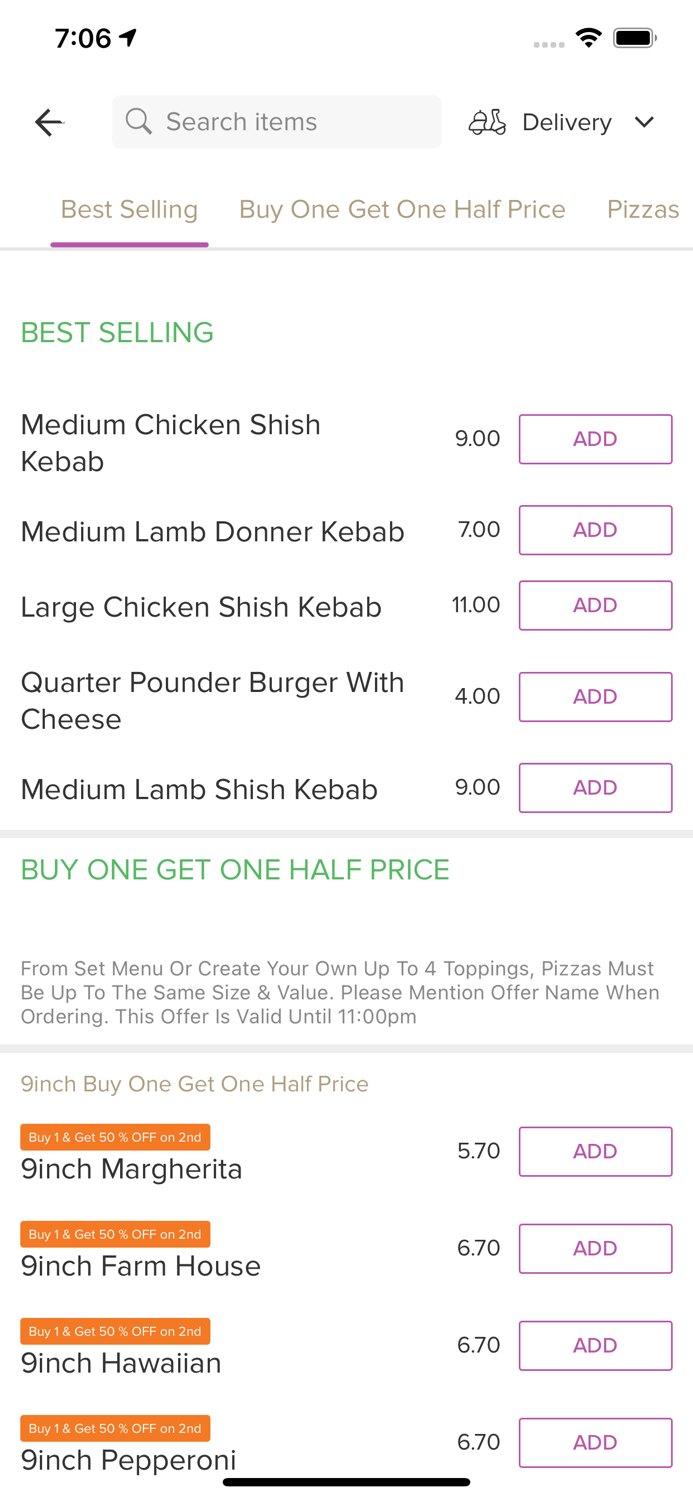Collapse the 9inch Buy One Get One section
This screenshot has height=1500, width=693.
tap(194, 1083)
